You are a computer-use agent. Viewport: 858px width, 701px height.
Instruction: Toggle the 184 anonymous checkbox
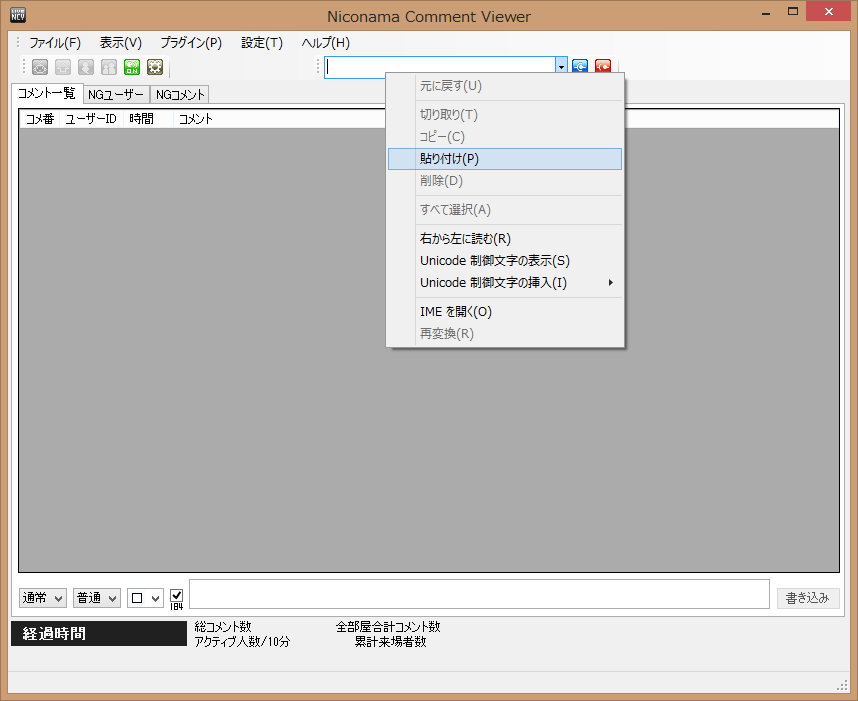click(x=176, y=595)
